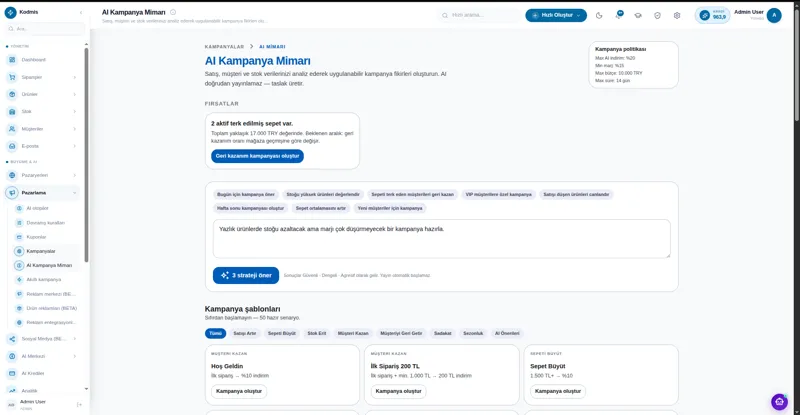The height and width of the screenshot is (415, 800).
Task: Select the Stok Erit template filter
Action: 316,333
